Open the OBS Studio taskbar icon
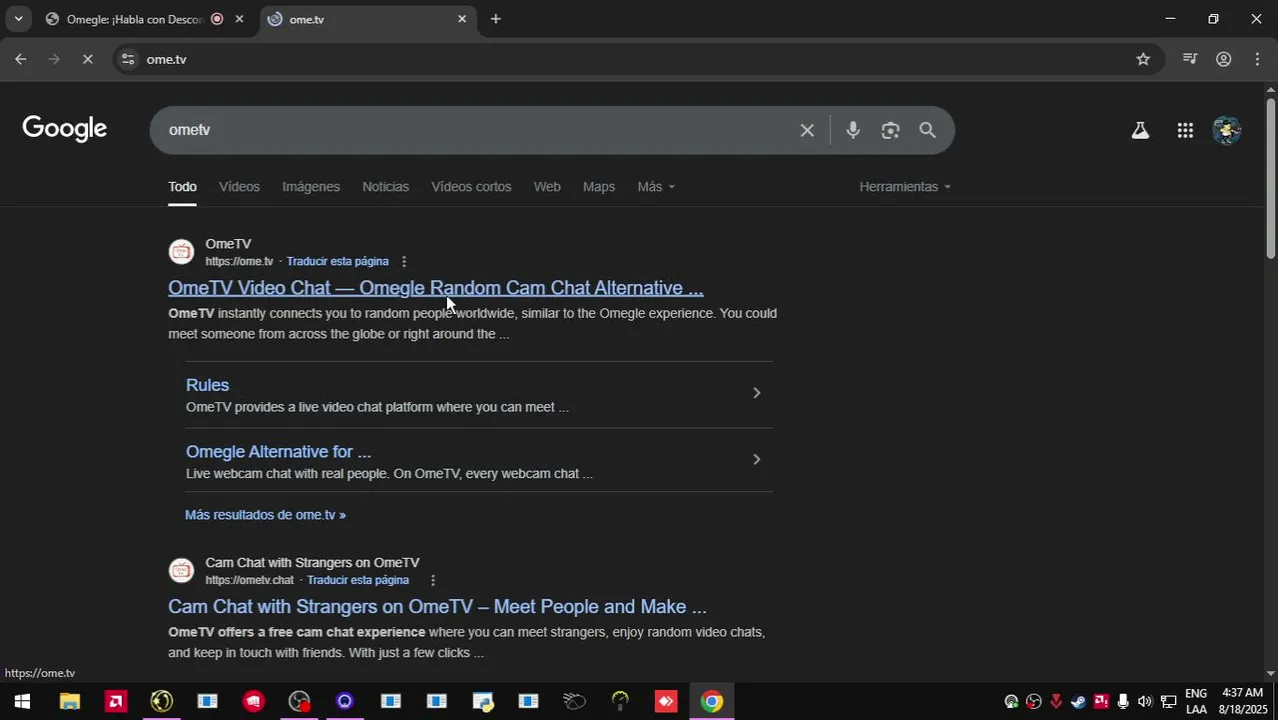Image resolution: width=1278 pixels, height=720 pixels. coord(299,702)
